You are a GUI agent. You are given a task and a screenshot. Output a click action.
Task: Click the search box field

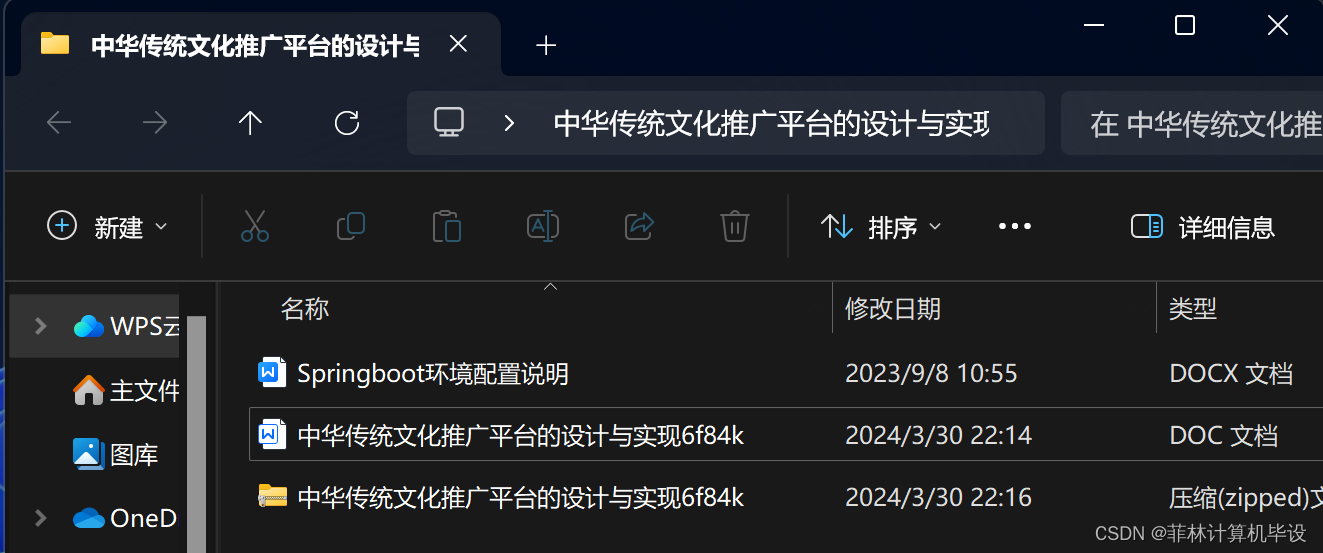coord(1191,124)
